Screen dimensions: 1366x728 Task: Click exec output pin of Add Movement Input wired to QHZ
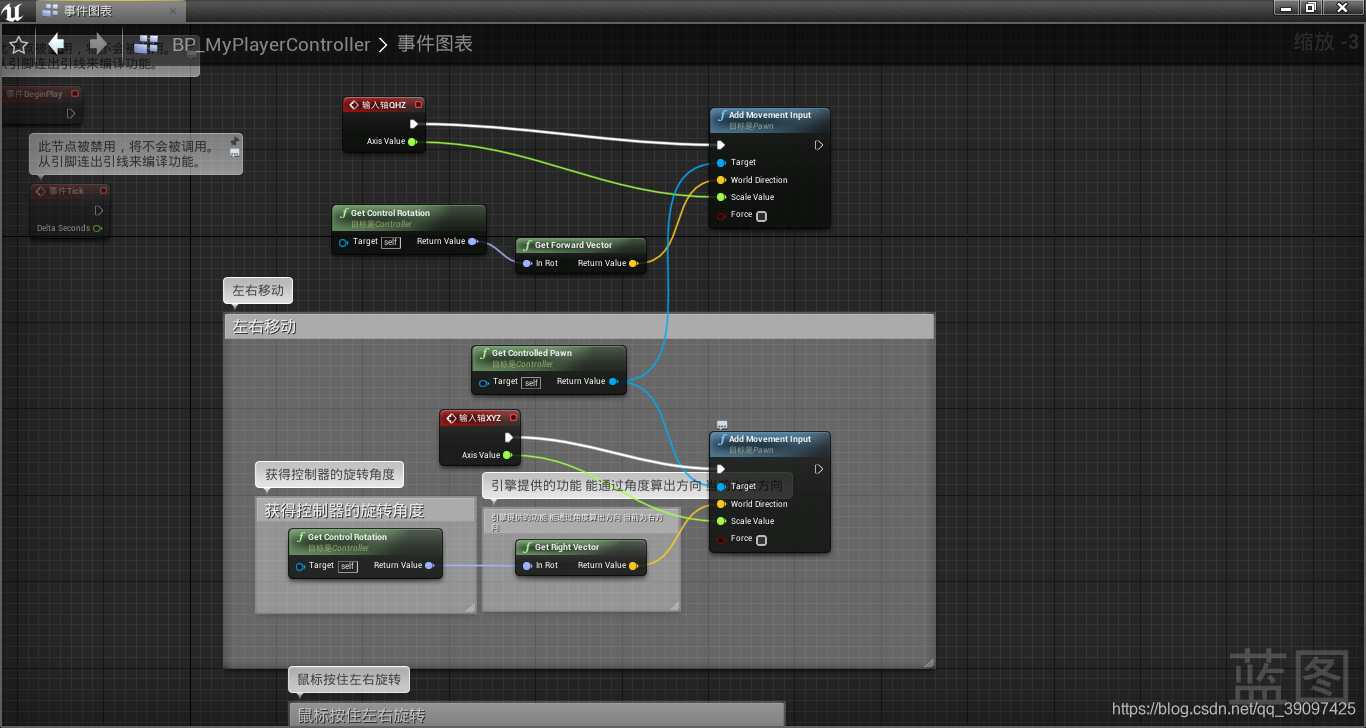[x=819, y=145]
